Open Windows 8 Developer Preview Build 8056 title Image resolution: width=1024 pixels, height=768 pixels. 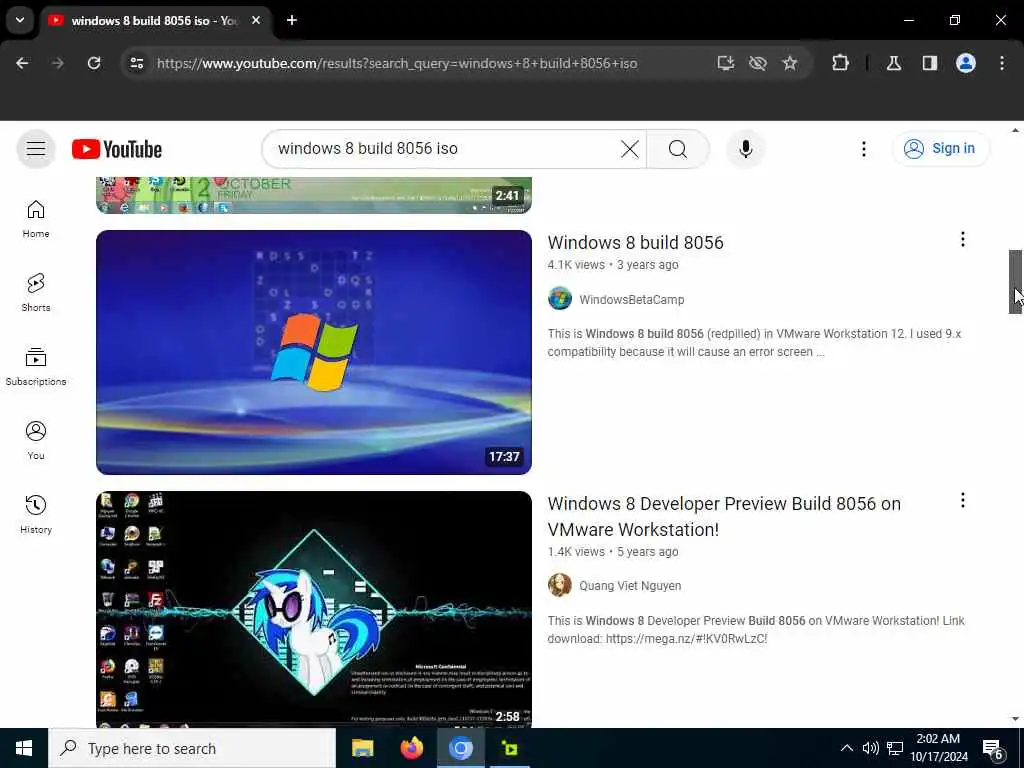click(x=724, y=517)
